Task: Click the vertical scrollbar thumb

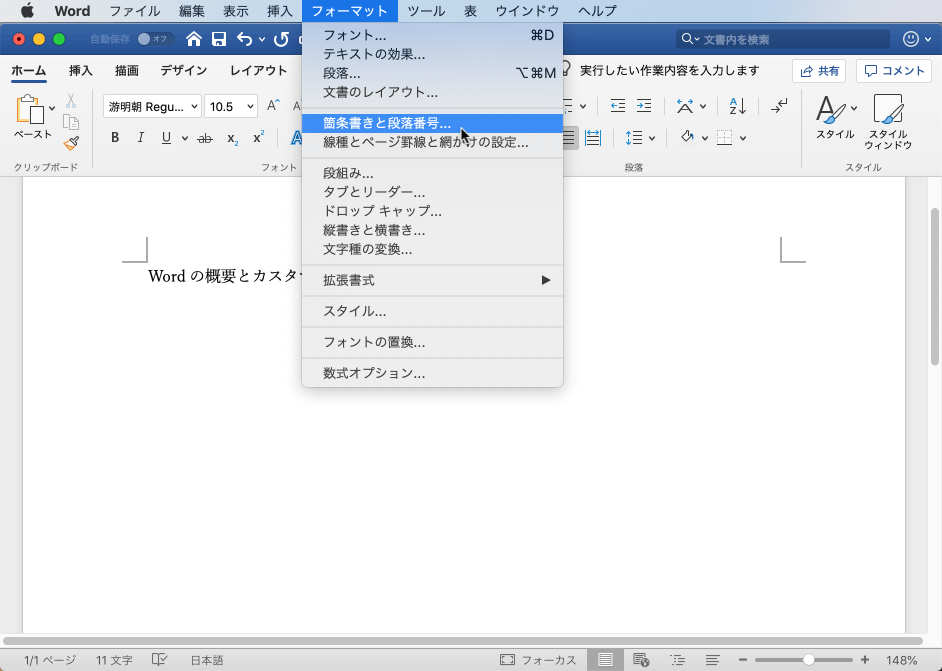Action: [x=934, y=286]
